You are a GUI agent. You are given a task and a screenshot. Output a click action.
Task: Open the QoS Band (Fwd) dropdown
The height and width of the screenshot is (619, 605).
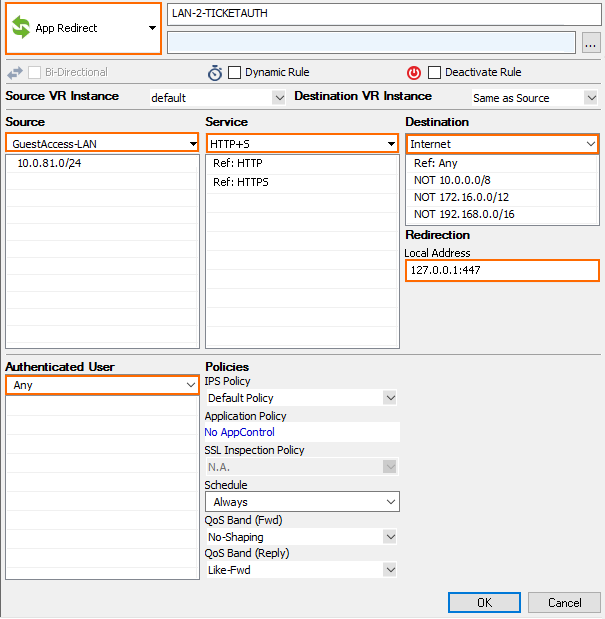(x=302, y=536)
